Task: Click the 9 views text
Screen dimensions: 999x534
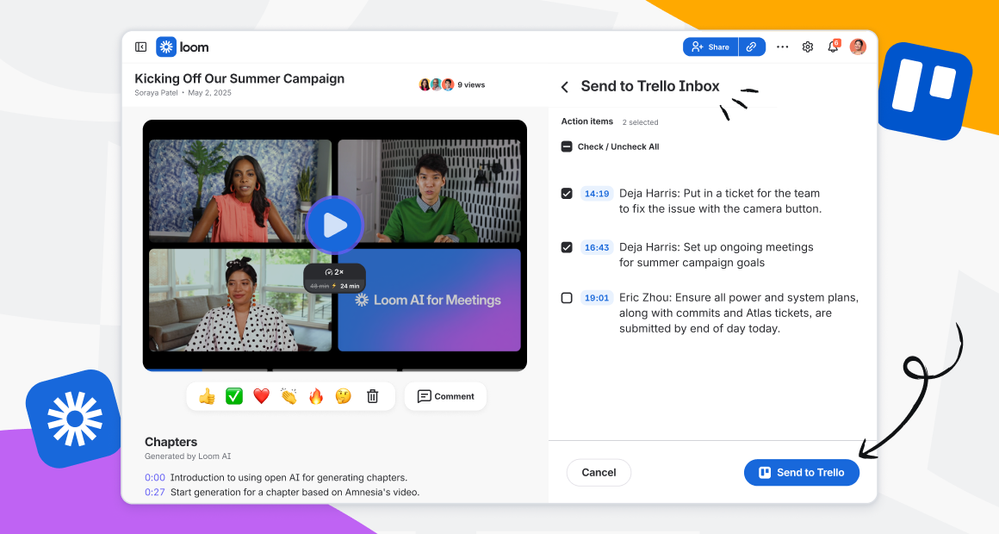Action: (x=471, y=85)
